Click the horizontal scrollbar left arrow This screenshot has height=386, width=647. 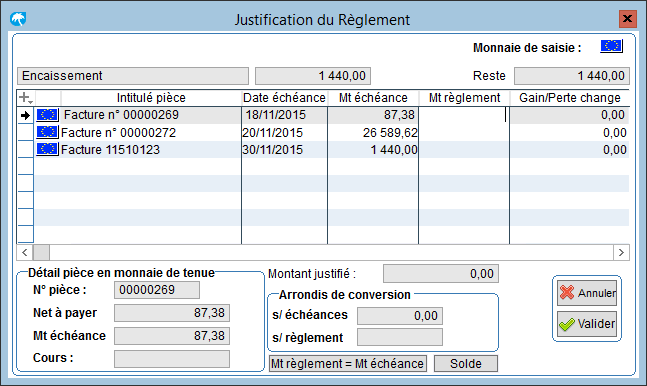(25, 252)
